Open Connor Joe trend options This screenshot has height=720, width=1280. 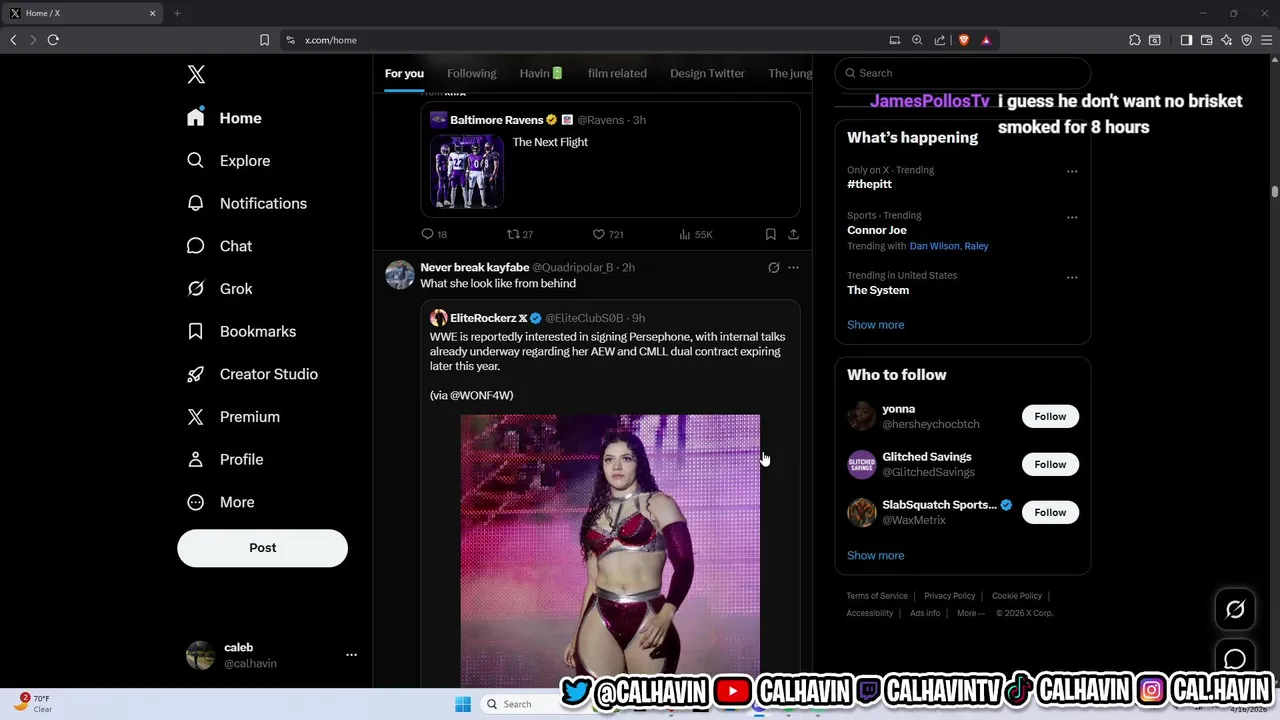[1072, 217]
